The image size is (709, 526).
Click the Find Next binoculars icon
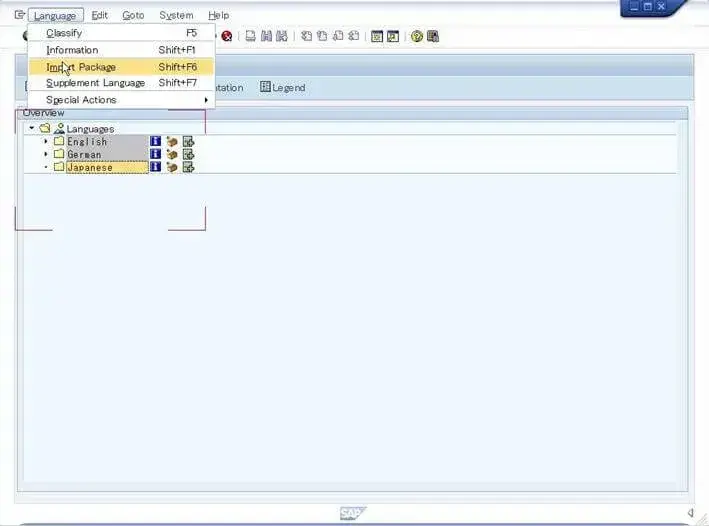pyautogui.click(x=282, y=36)
